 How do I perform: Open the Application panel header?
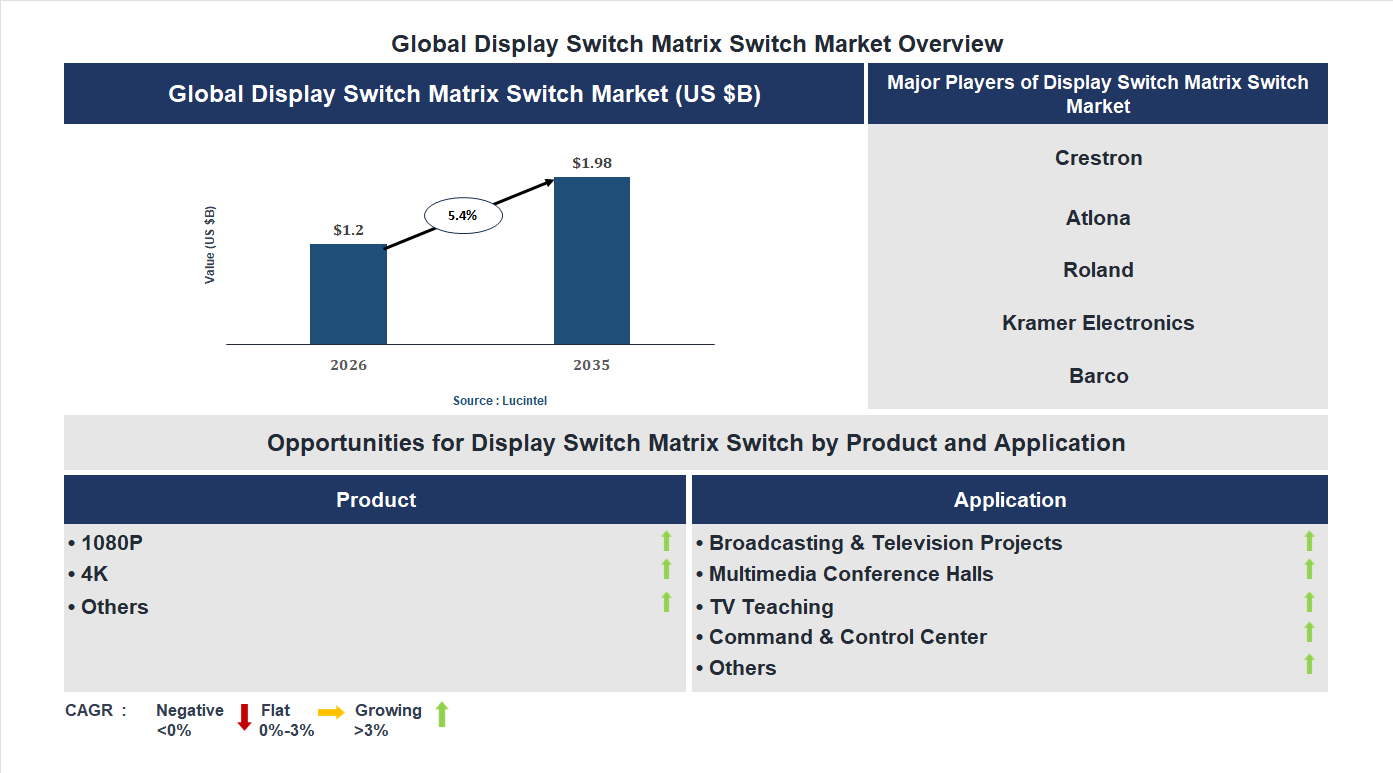1010,499
